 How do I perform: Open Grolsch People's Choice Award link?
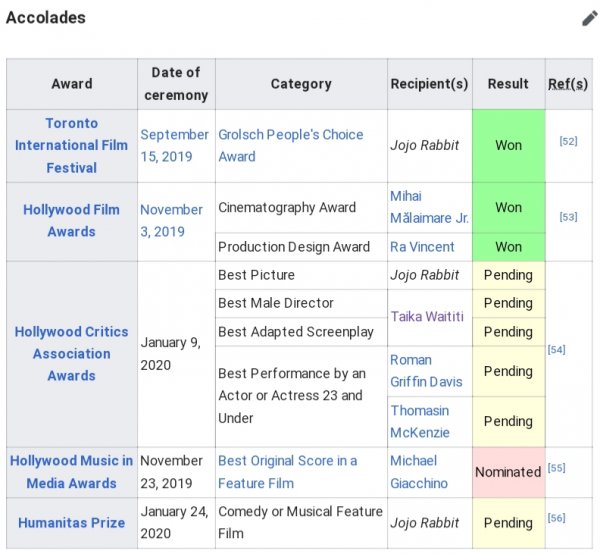[x=291, y=145]
